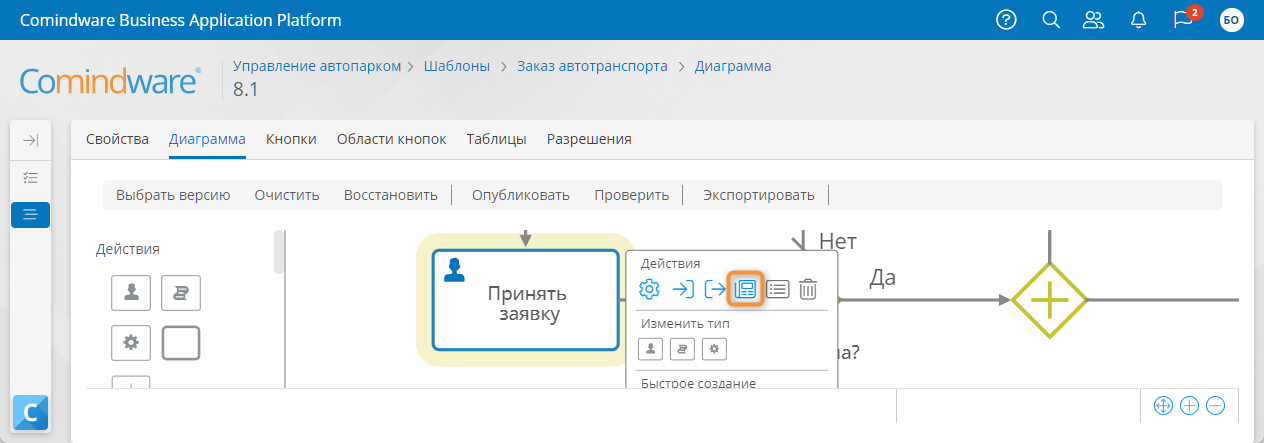Switch to the Области кнопок tab

(x=391, y=139)
